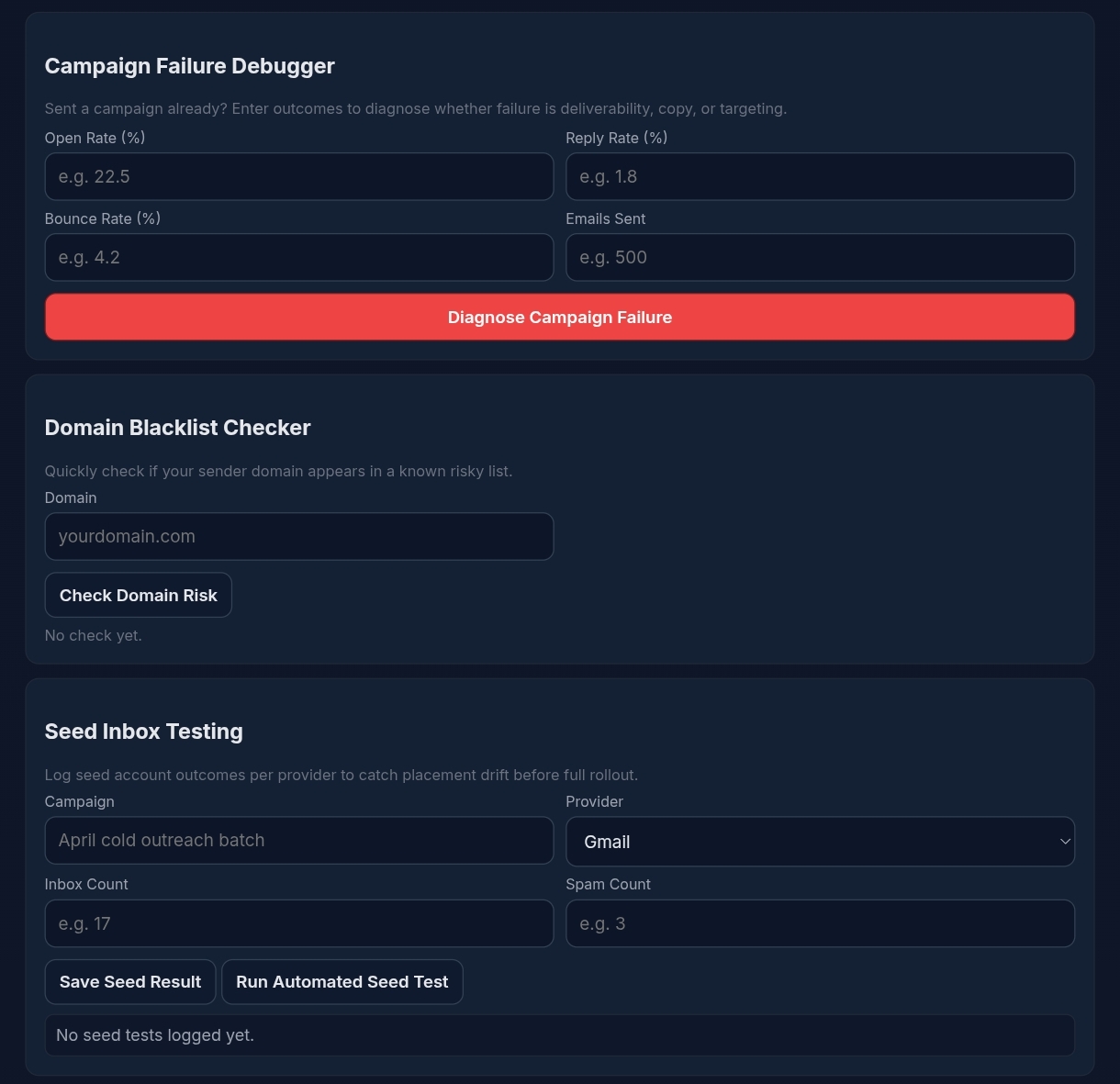Focus the Reply Rate input
1120x1084 pixels.
(820, 176)
